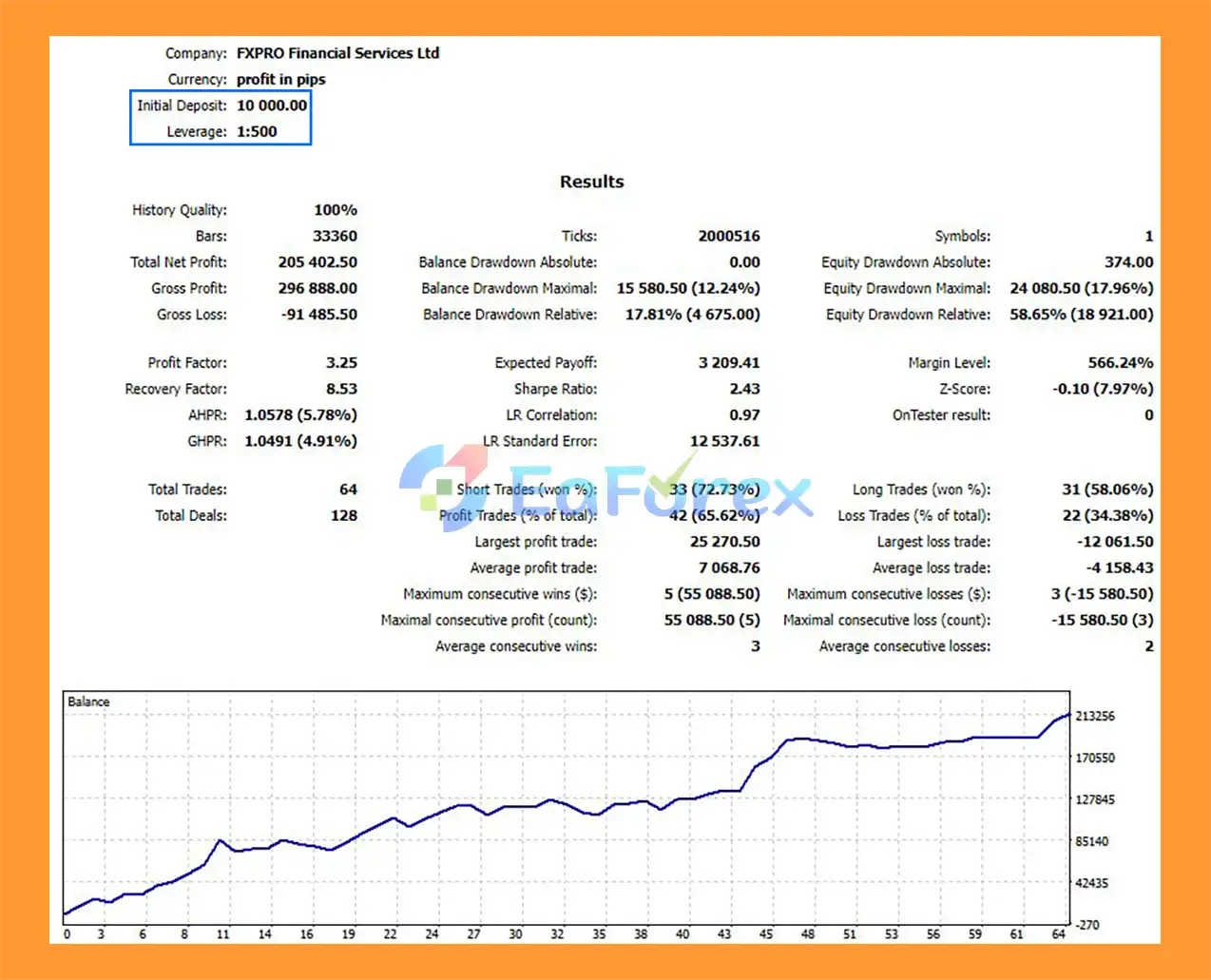
Task: Click the EaForex watermark logo icon
Action: tap(444, 487)
